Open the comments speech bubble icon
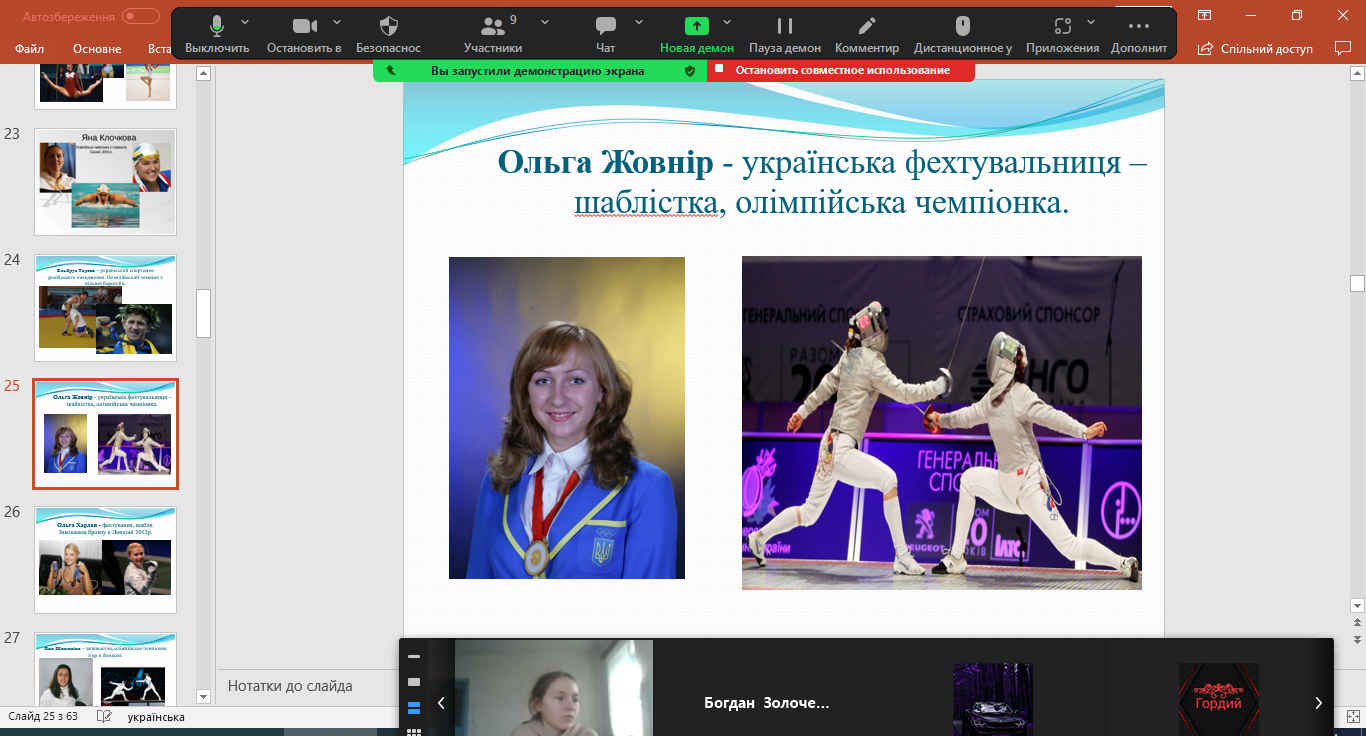 [x=1343, y=48]
